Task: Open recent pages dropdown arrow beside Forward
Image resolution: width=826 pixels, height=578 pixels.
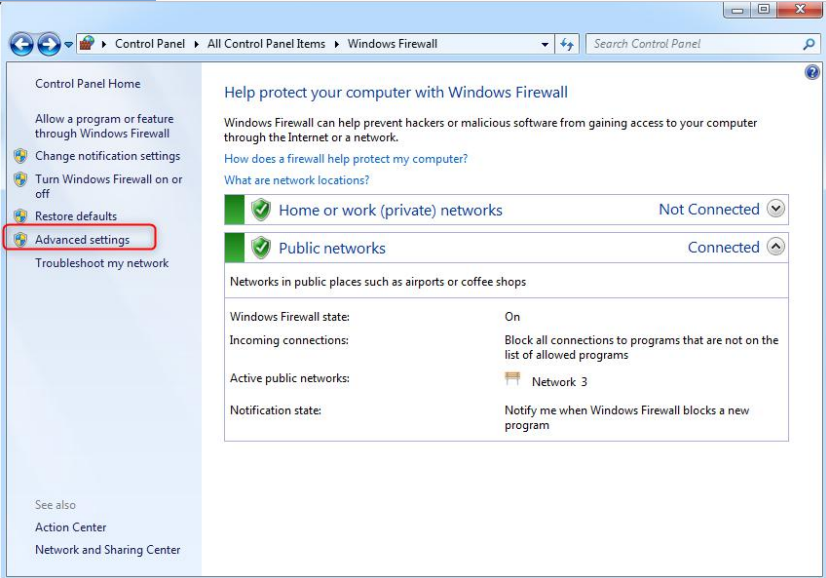Action: pos(68,45)
